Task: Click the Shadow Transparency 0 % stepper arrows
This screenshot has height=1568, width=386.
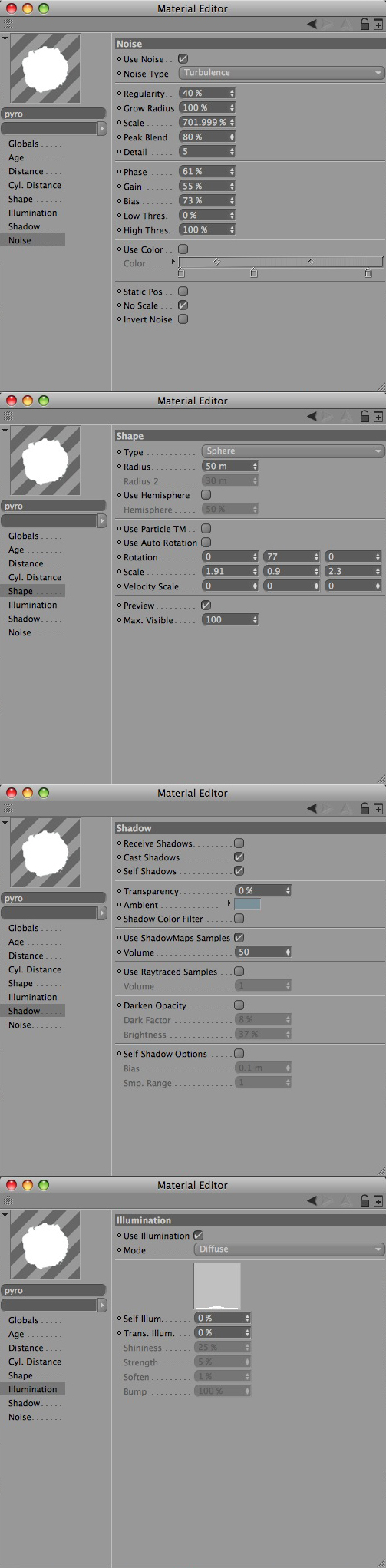Action: [x=288, y=891]
